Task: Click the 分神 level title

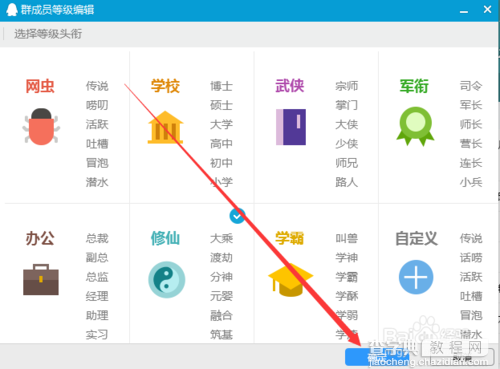Action: (221, 277)
